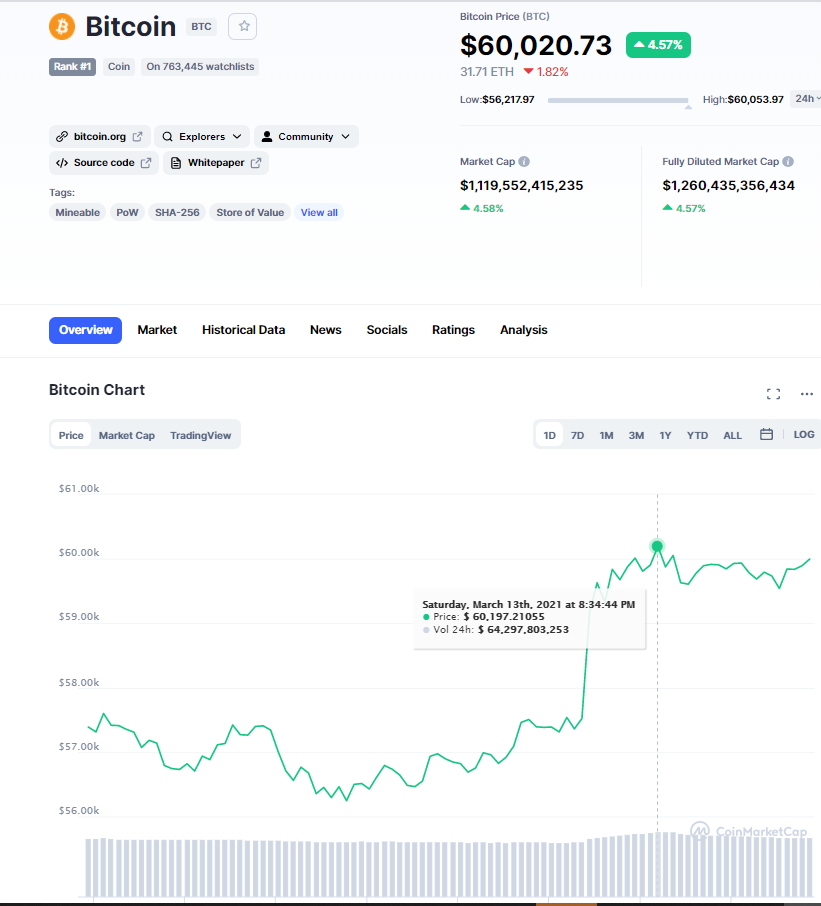Click the green 4.57% price change badge

[658, 45]
